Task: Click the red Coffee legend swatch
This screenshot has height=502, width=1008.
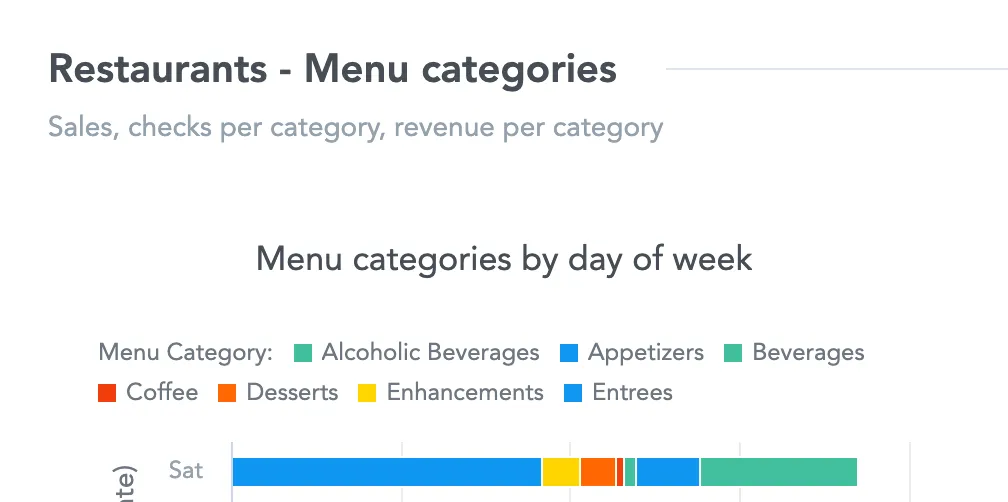Action: tap(108, 393)
